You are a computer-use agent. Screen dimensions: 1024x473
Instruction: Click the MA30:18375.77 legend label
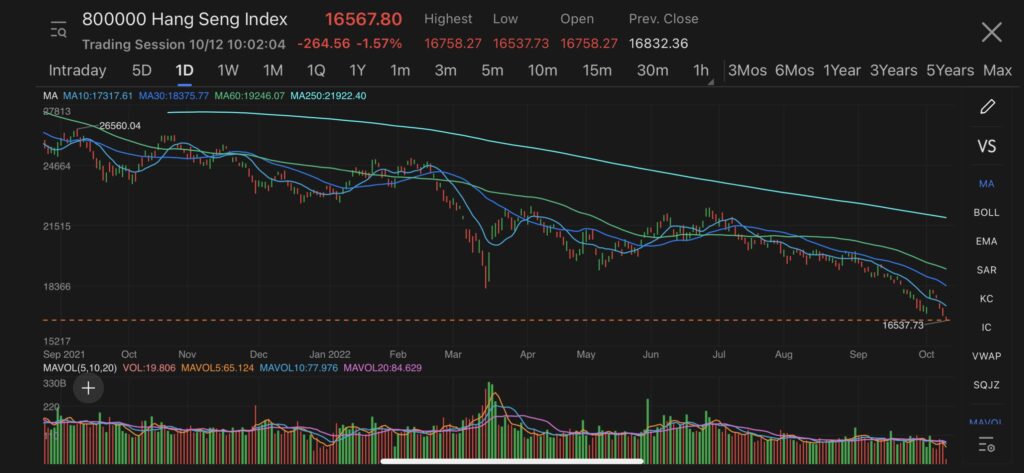[174, 96]
